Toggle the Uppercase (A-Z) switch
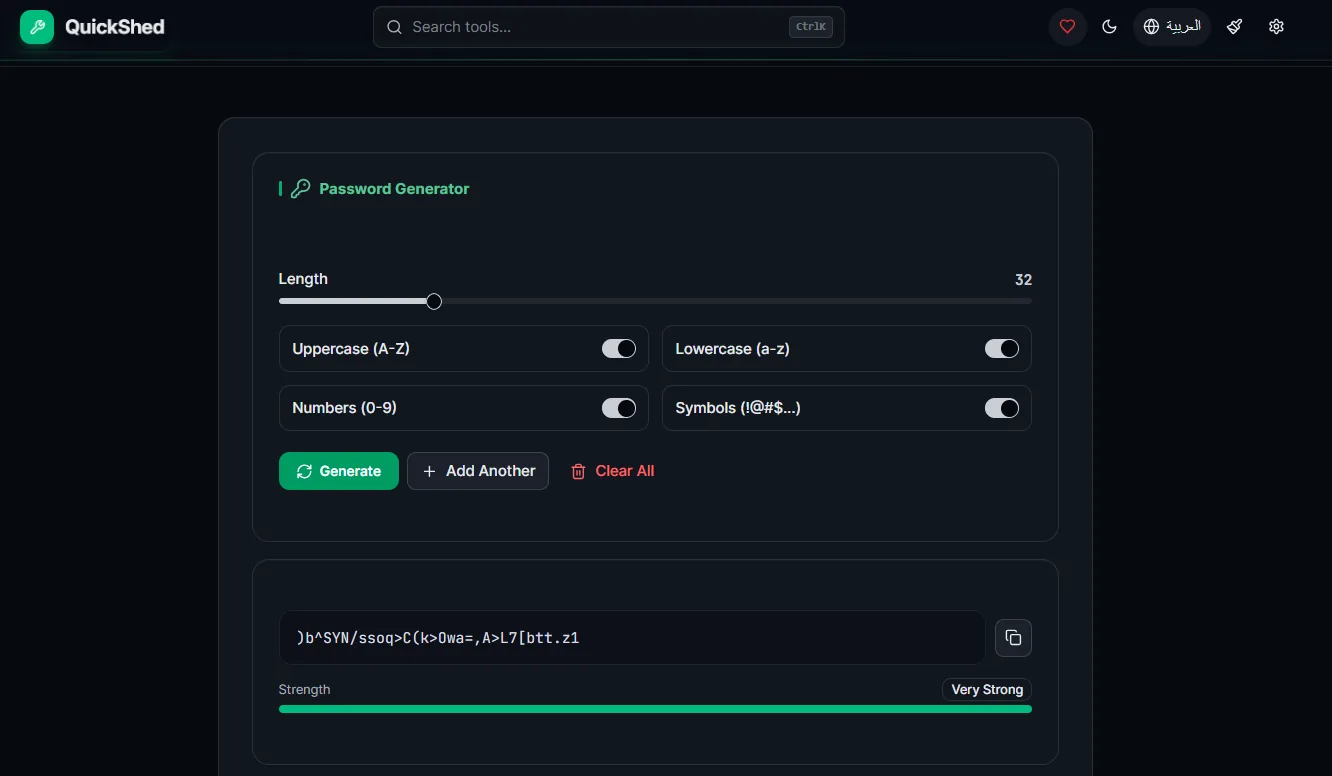 pos(619,349)
